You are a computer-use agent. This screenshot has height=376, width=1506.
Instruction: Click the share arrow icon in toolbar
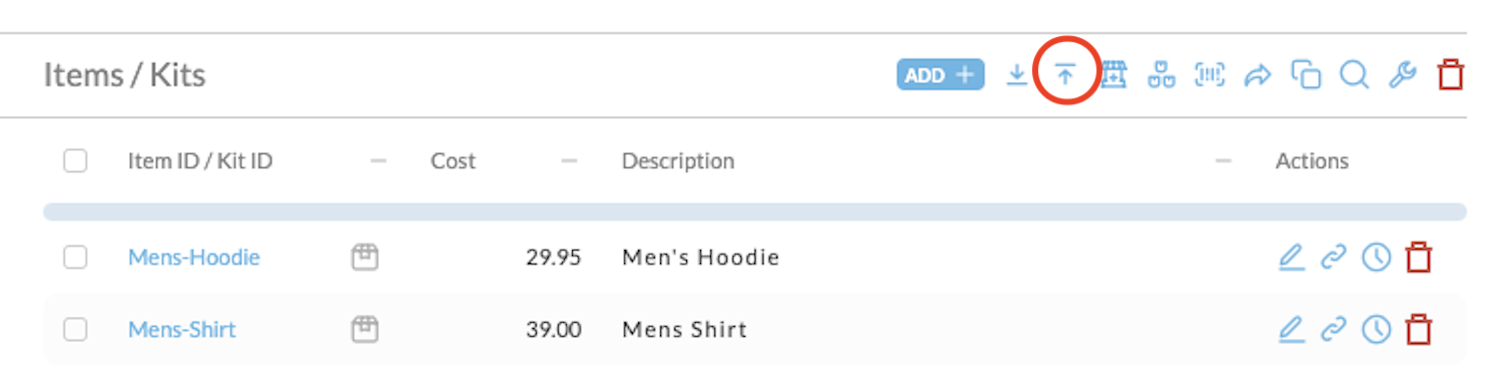click(1258, 75)
